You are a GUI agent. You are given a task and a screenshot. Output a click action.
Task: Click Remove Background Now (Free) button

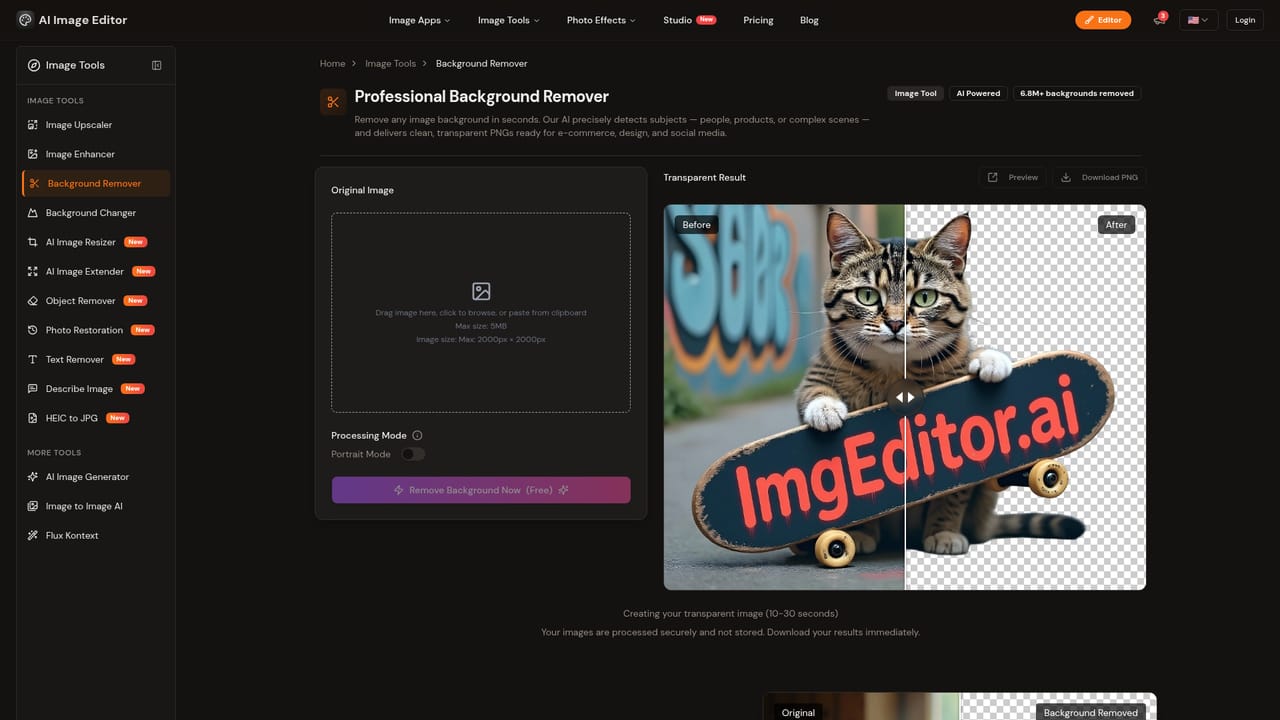[x=481, y=490]
